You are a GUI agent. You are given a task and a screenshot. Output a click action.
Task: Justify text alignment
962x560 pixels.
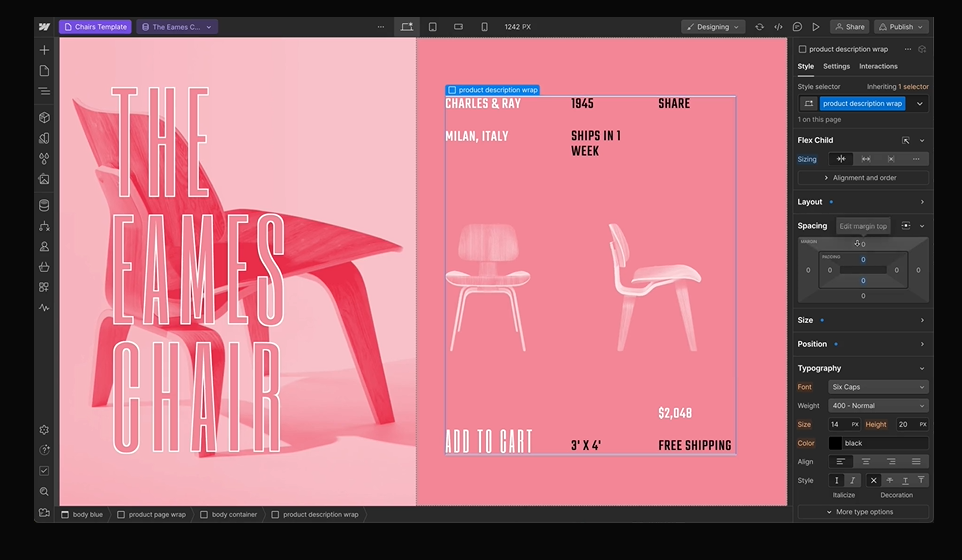click(916, 461)
